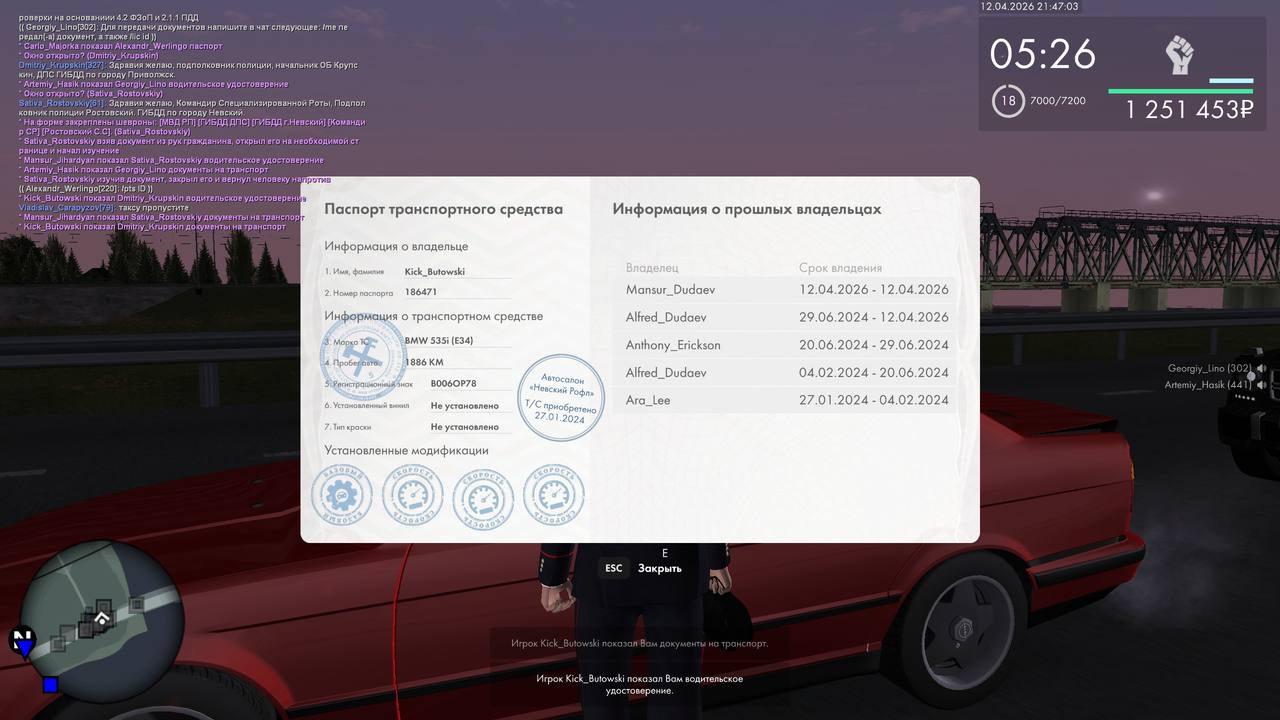Viewport: 1280px width, 720px height.
Task: Click speaker icon next to Artemiy_Hasik (441)
Action: click(x=1261, y=385)
